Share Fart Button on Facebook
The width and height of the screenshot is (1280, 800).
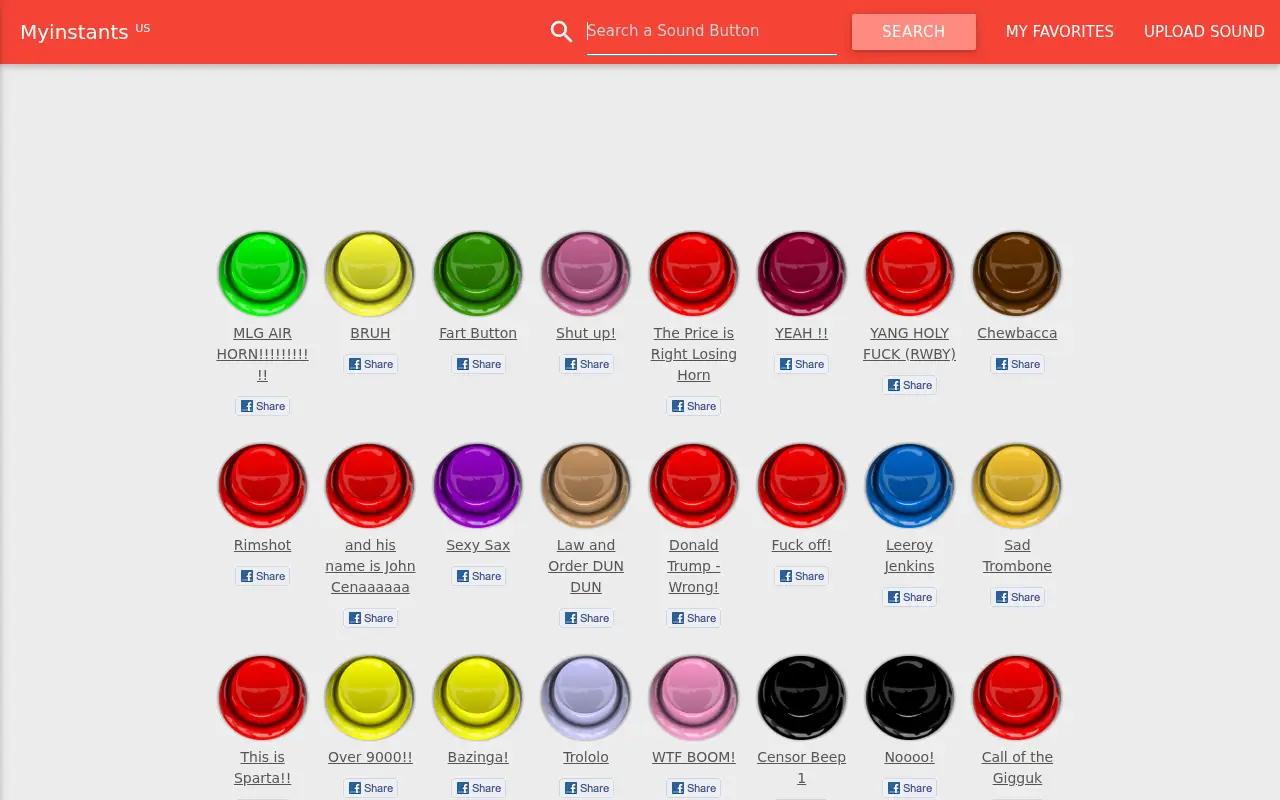478,364
